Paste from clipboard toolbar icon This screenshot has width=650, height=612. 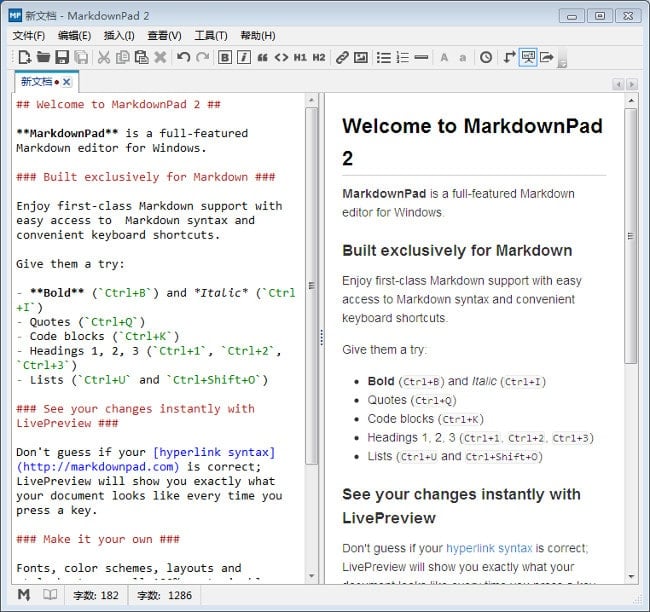141,57
